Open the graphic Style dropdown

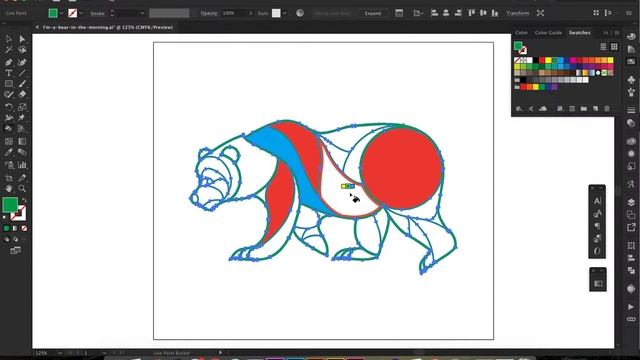click(x=284, y=13)
